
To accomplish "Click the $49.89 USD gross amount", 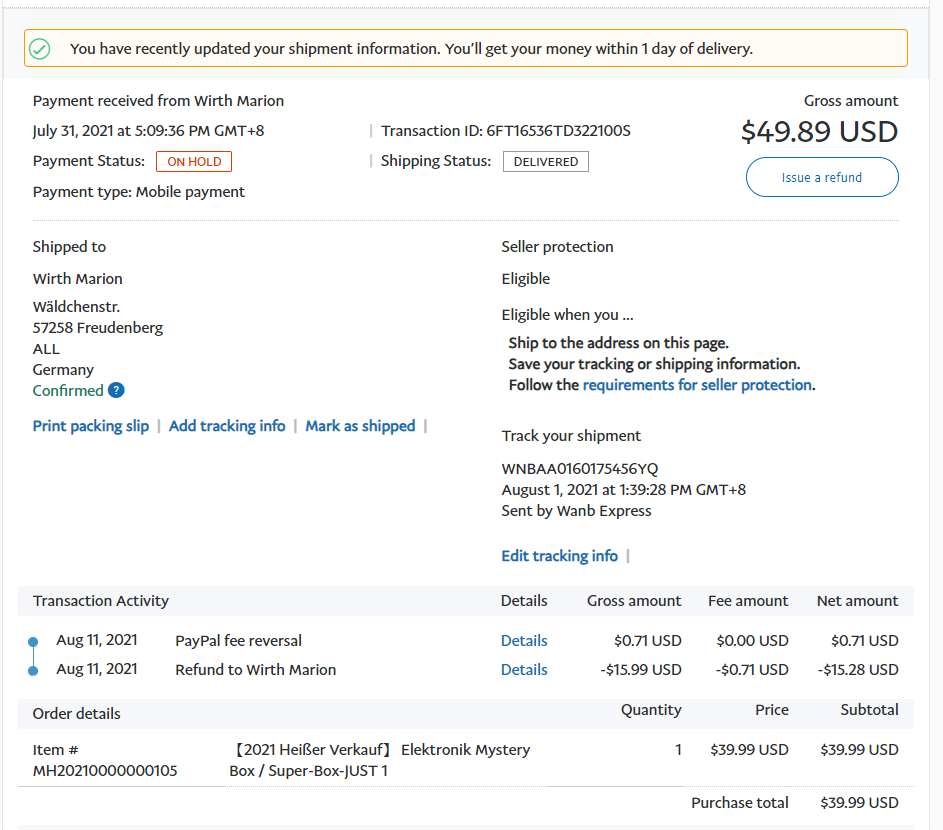I will coord(819,132).
